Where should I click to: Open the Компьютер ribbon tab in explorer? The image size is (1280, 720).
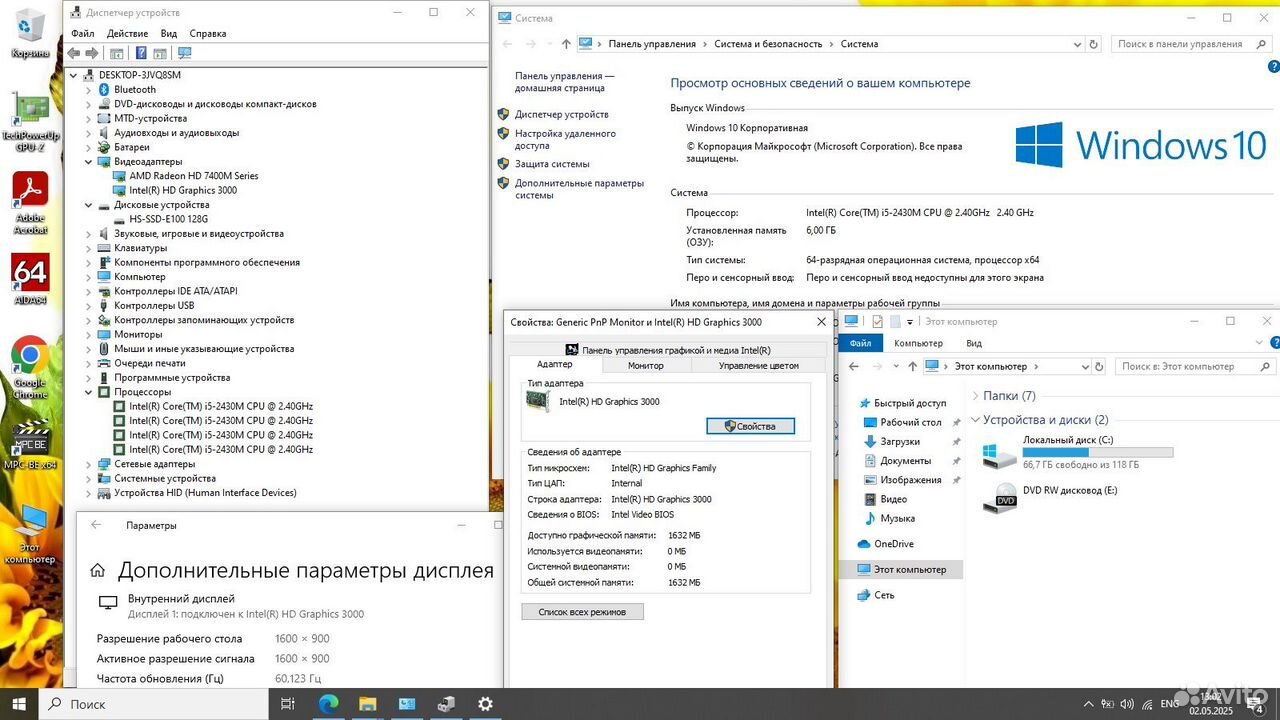point(918,343)
